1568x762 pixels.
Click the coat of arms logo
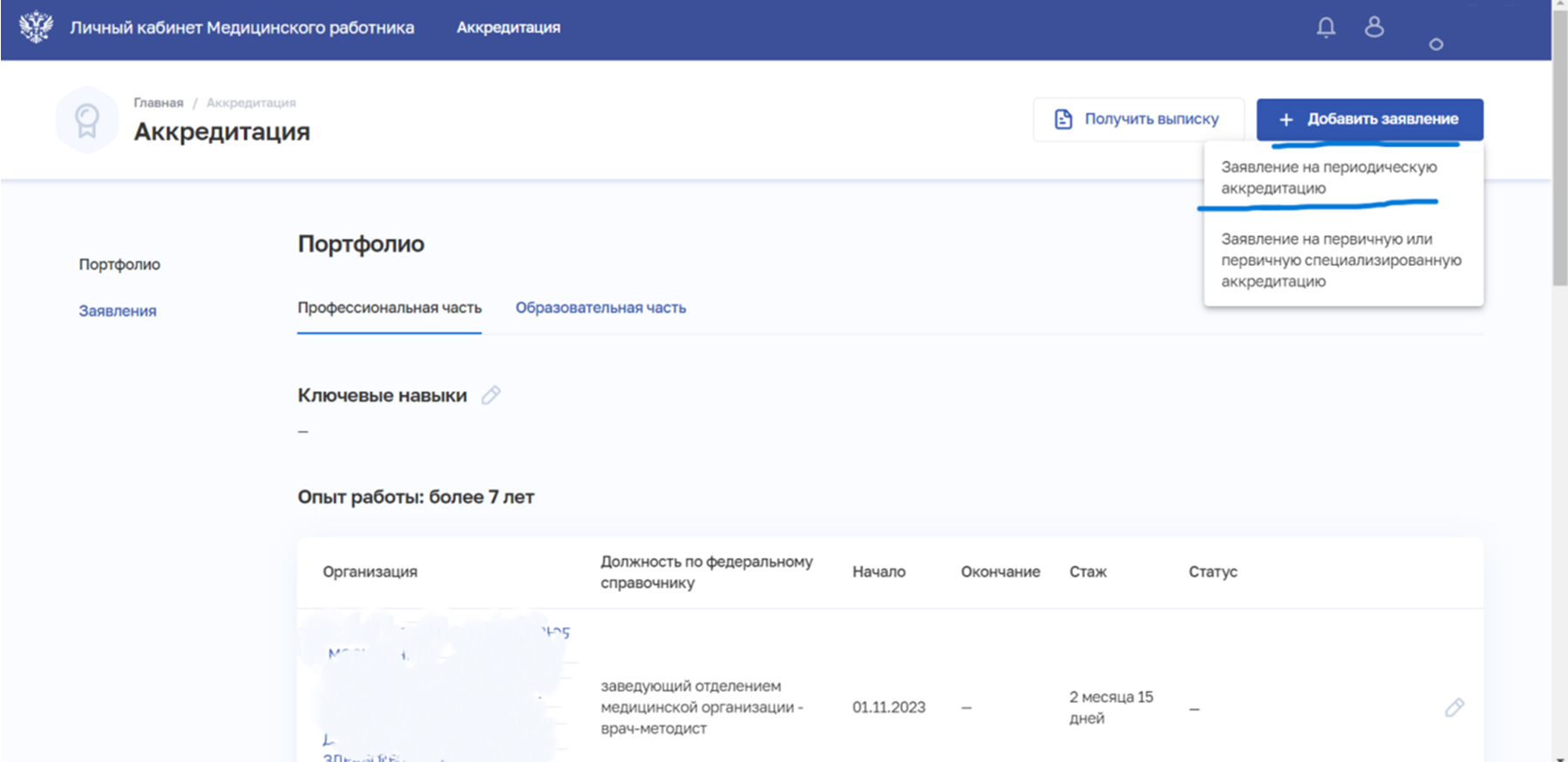click(x=36, y=27)
